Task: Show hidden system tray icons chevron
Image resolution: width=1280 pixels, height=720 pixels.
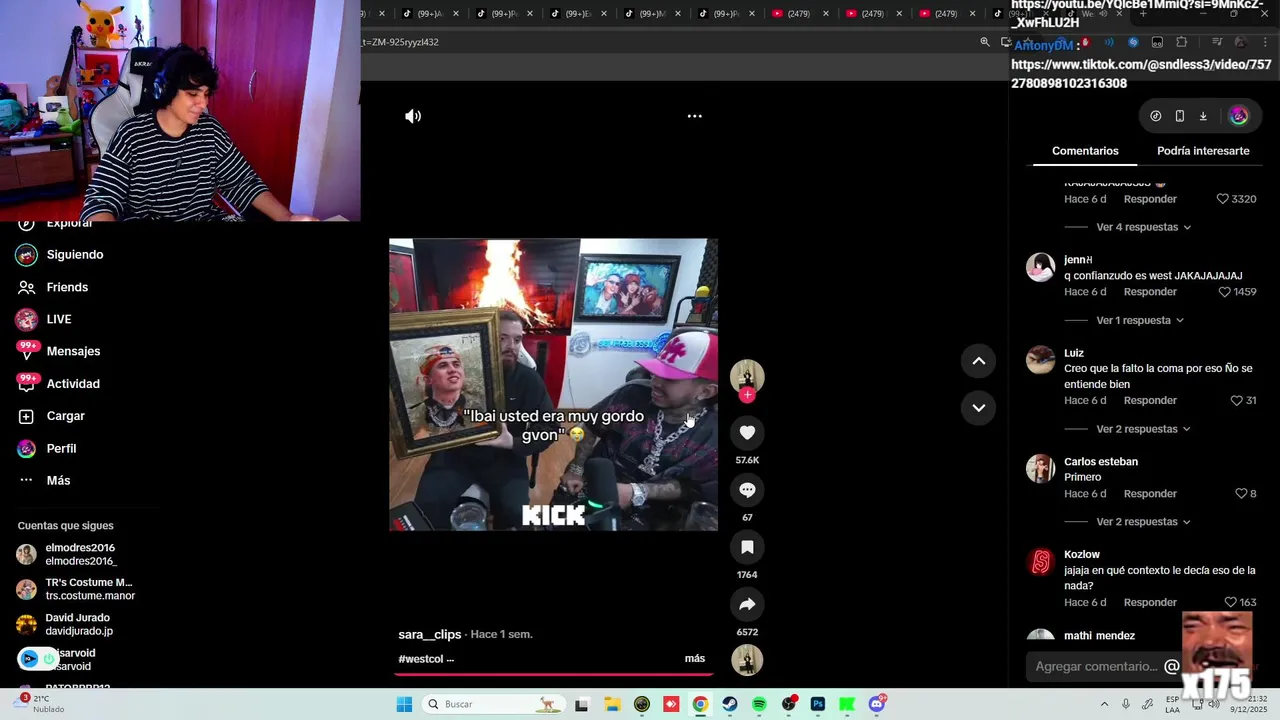Action: 1104,704
